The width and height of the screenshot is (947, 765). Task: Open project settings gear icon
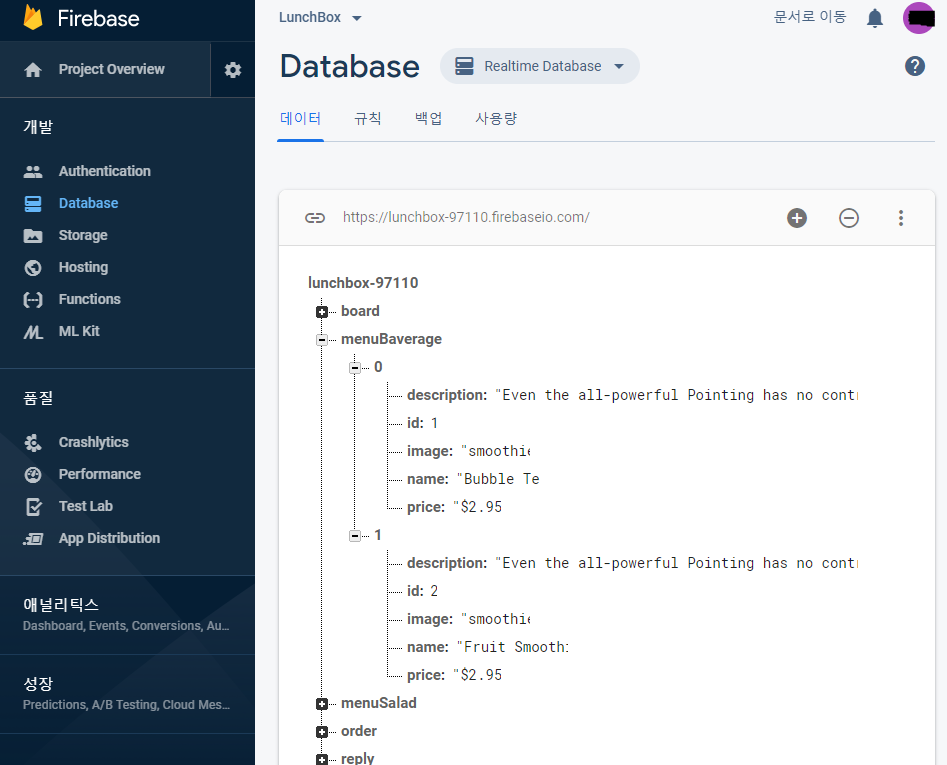[233, 70]
